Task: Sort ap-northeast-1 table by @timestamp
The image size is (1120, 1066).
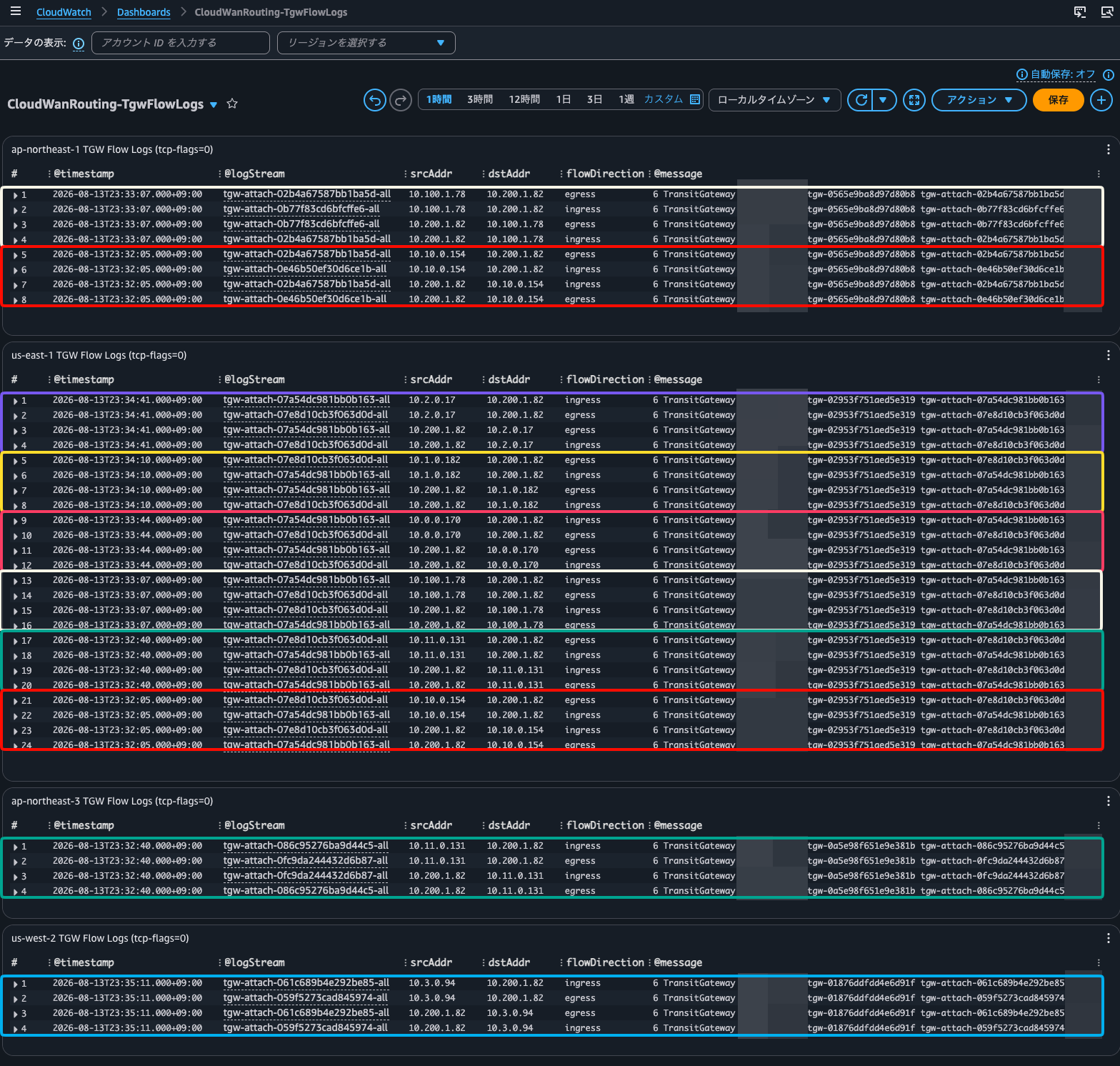Action: [x=84, y=174]
